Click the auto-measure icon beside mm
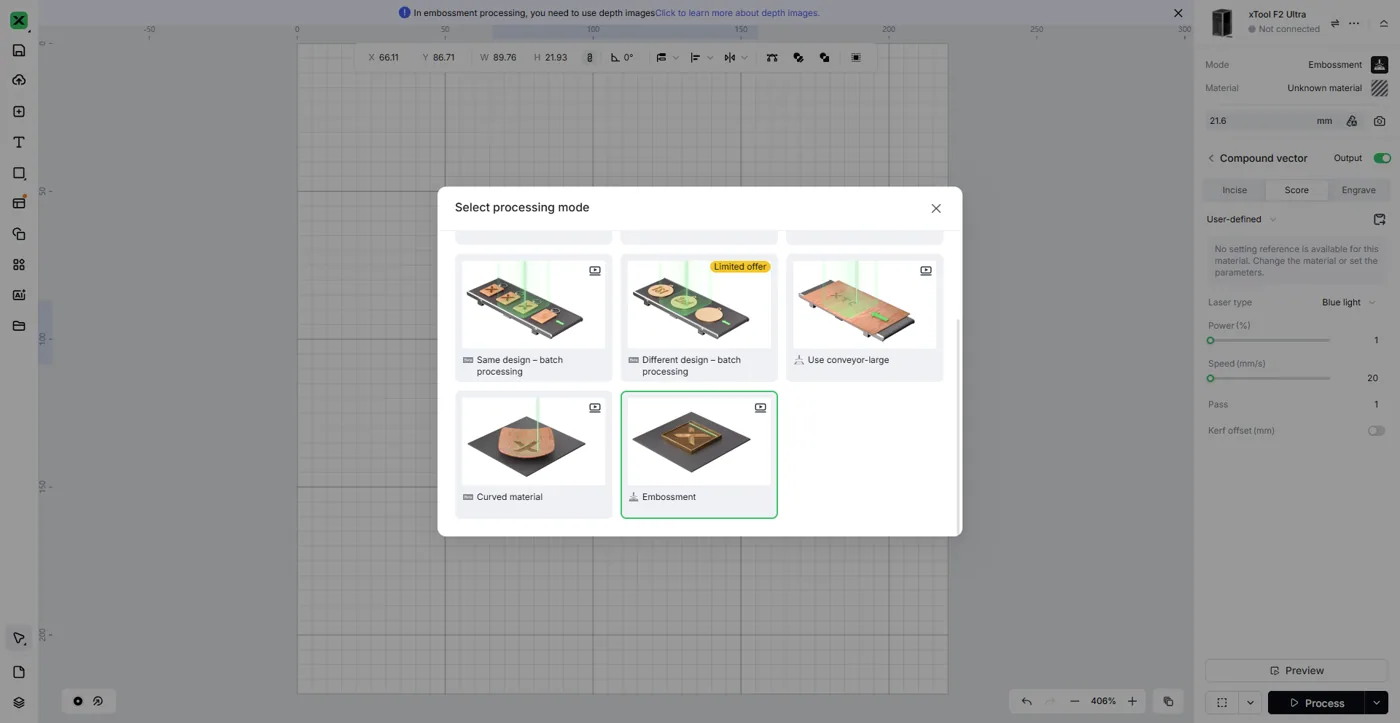Screen dimensions: 1400x723 (1351, 121)
